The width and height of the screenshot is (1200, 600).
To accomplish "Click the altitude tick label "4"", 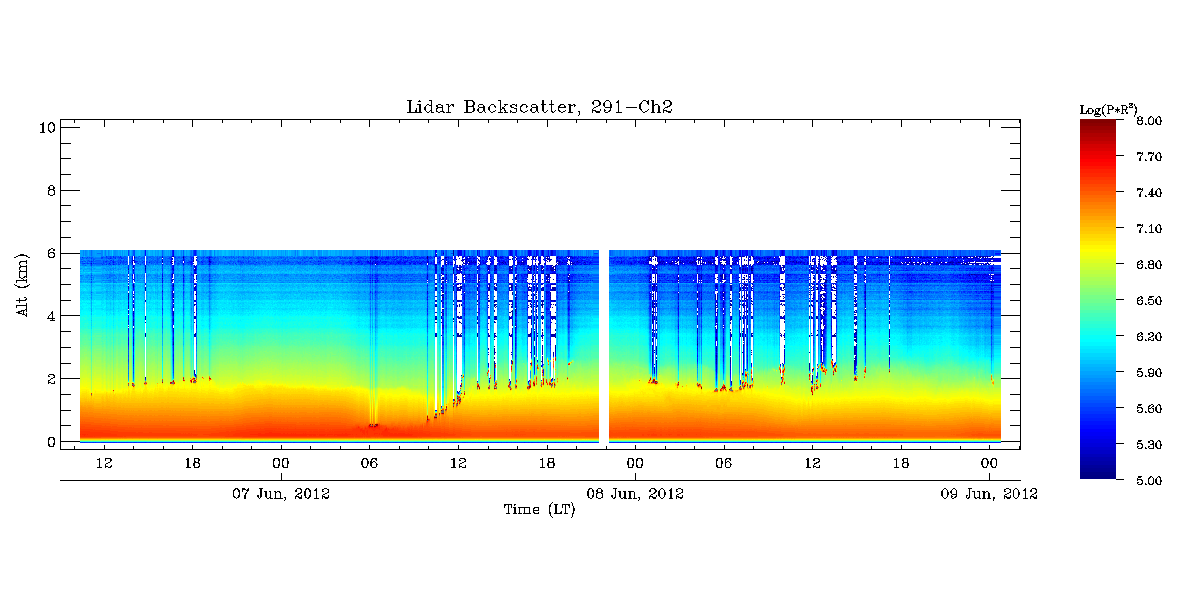I will tap(49, 316).
